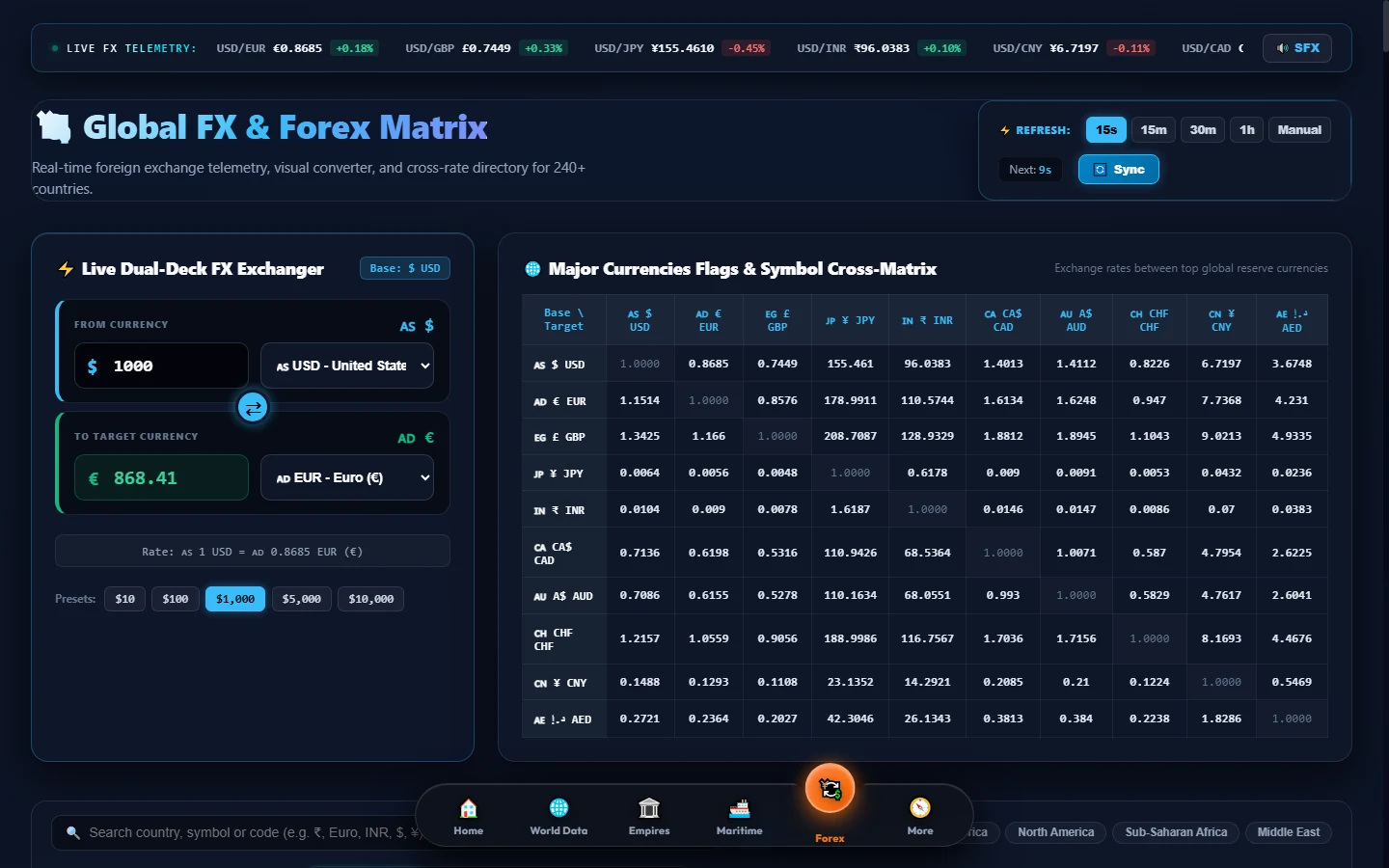Screen dimensions: 1389x868
Task: Click the map logo beside Global FX title
Action: [54, 126]
